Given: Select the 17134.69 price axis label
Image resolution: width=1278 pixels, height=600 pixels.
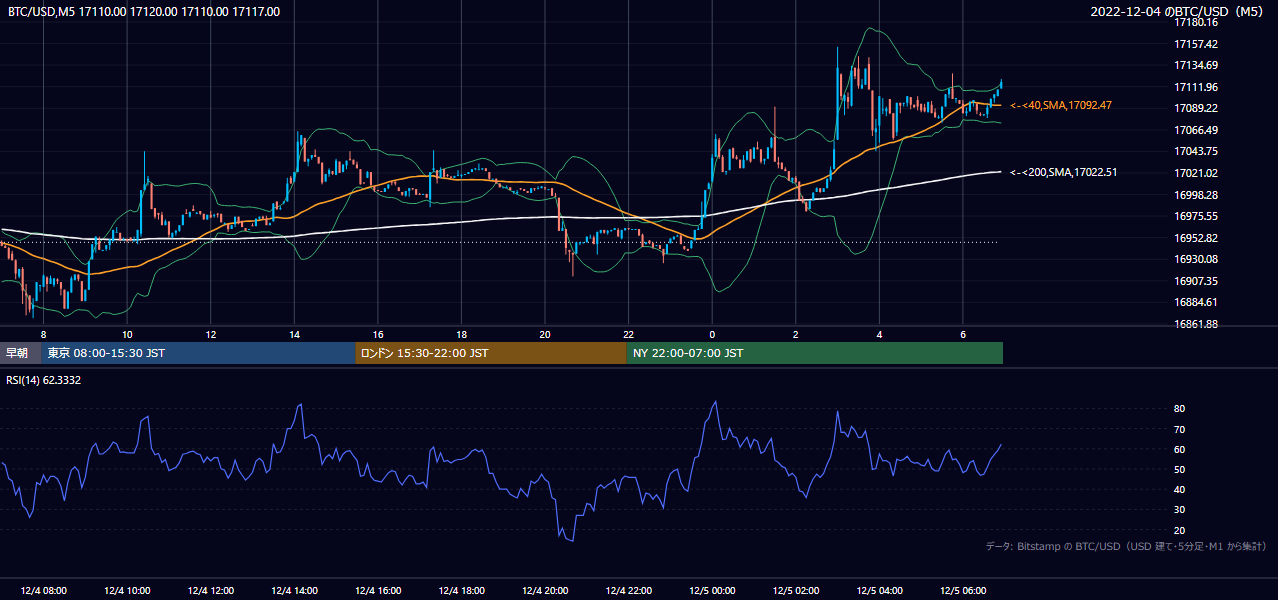Looking at the screenshot, I should (1195, 65).
